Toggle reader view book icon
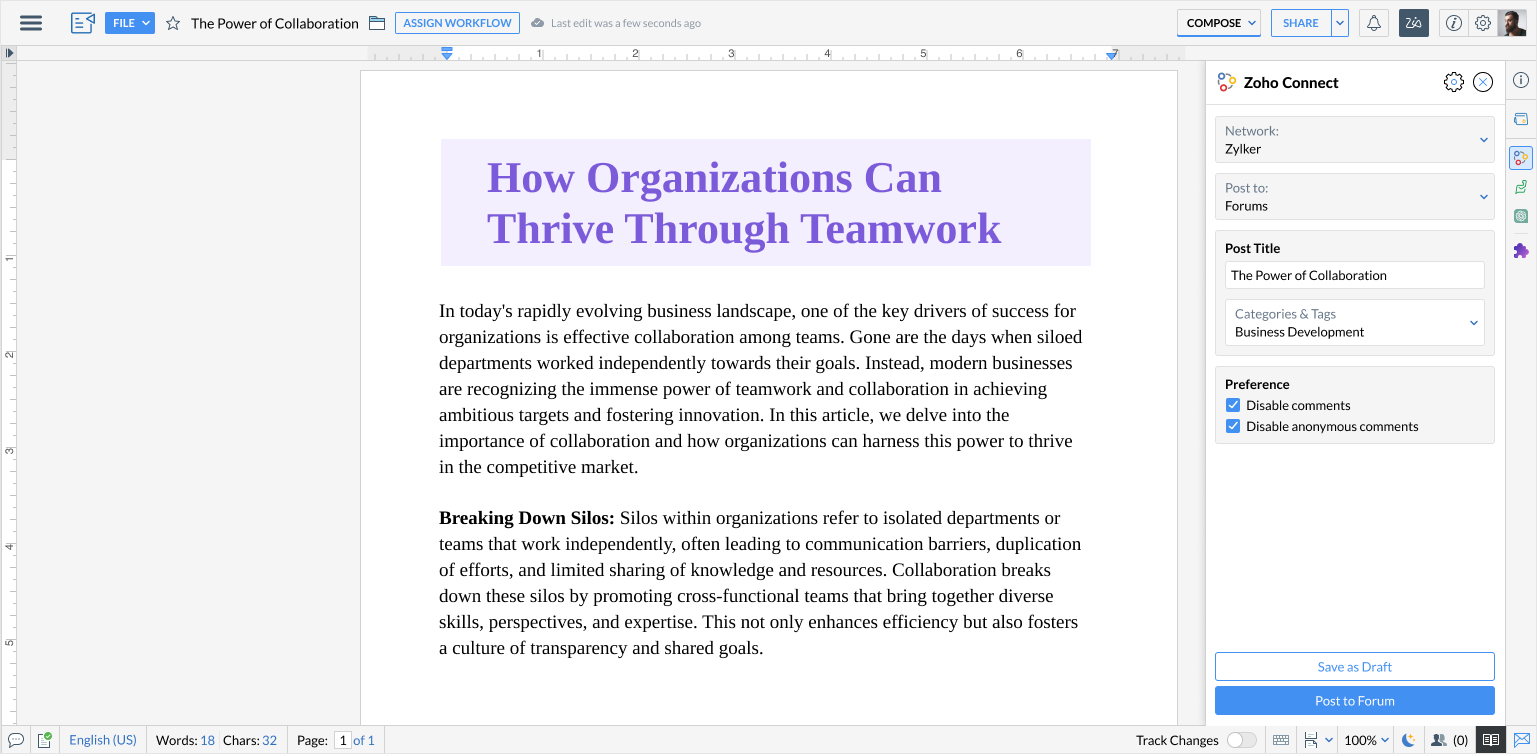 pos(1490,740)
